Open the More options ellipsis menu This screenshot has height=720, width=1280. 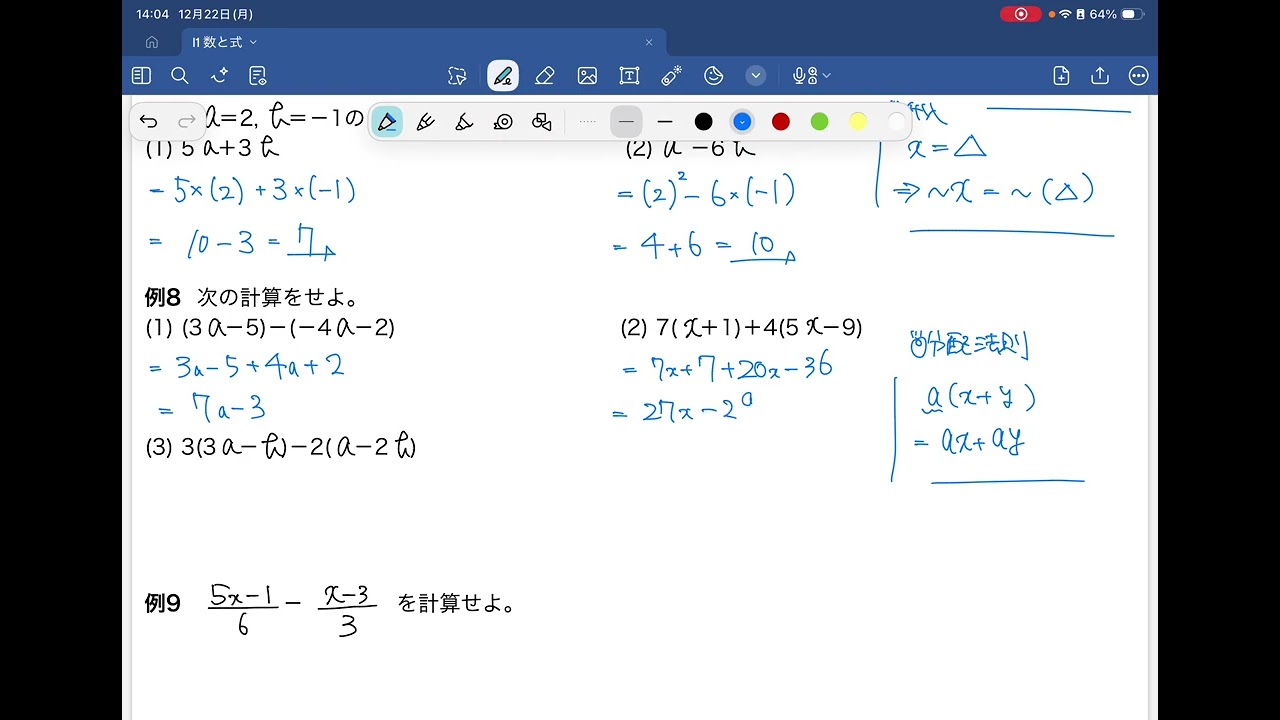click(1138, 76)
